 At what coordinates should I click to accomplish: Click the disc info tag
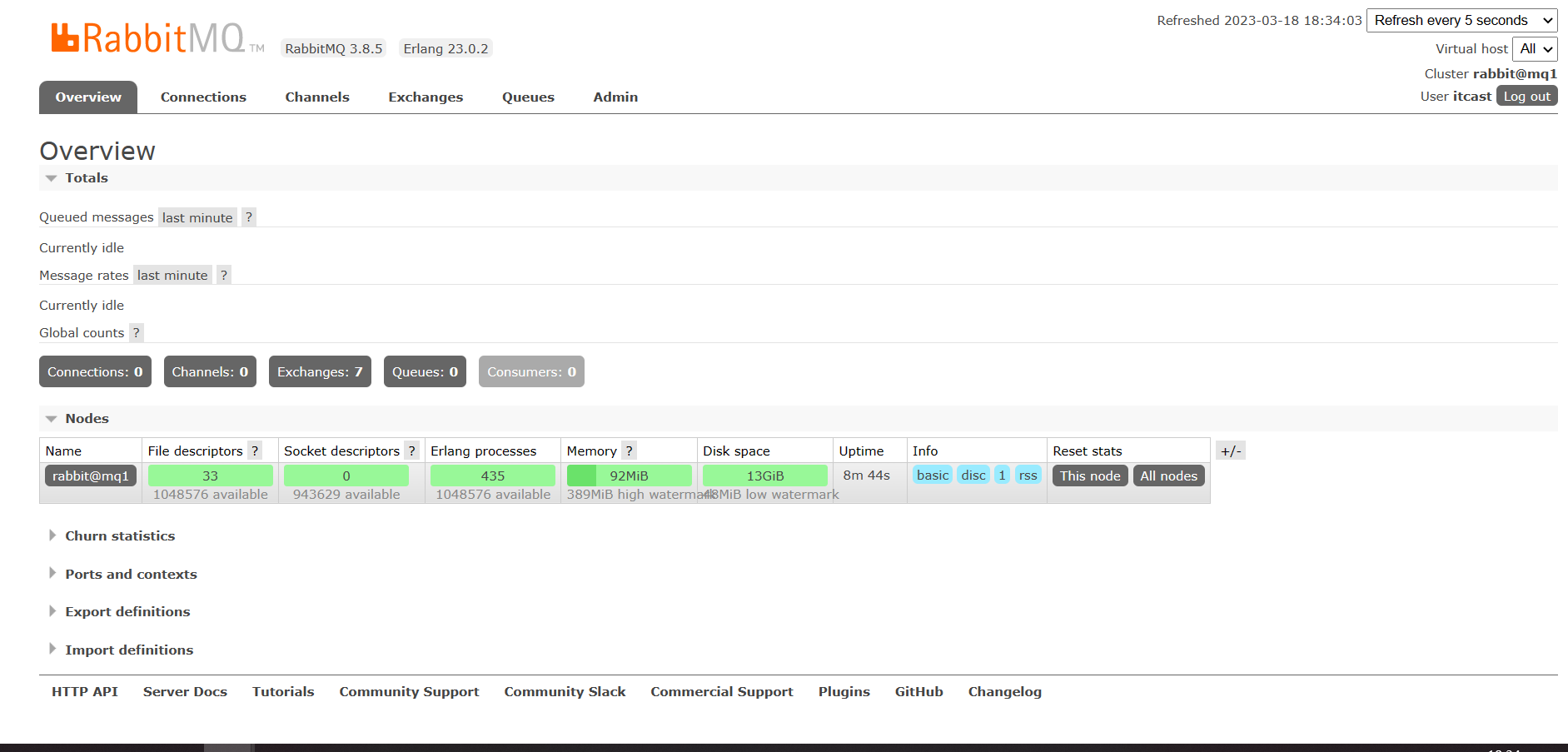pos(973,475)
